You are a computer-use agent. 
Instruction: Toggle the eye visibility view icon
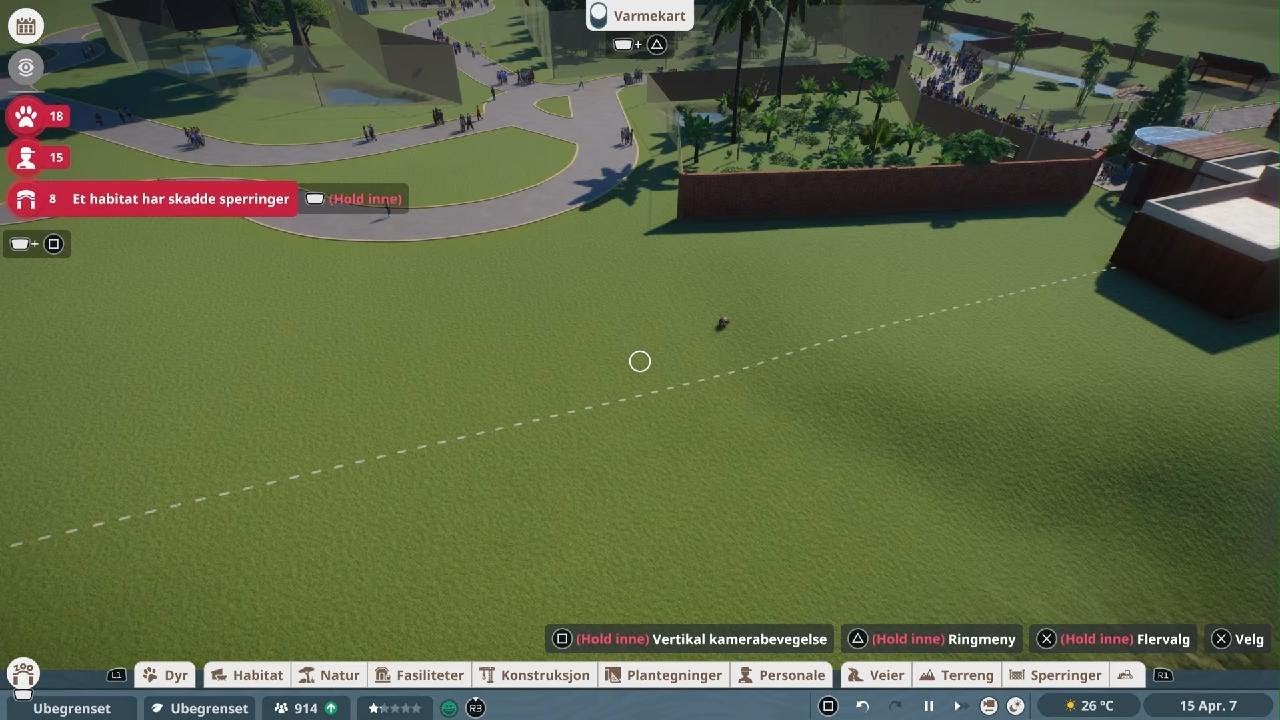[x=26, y=68]
